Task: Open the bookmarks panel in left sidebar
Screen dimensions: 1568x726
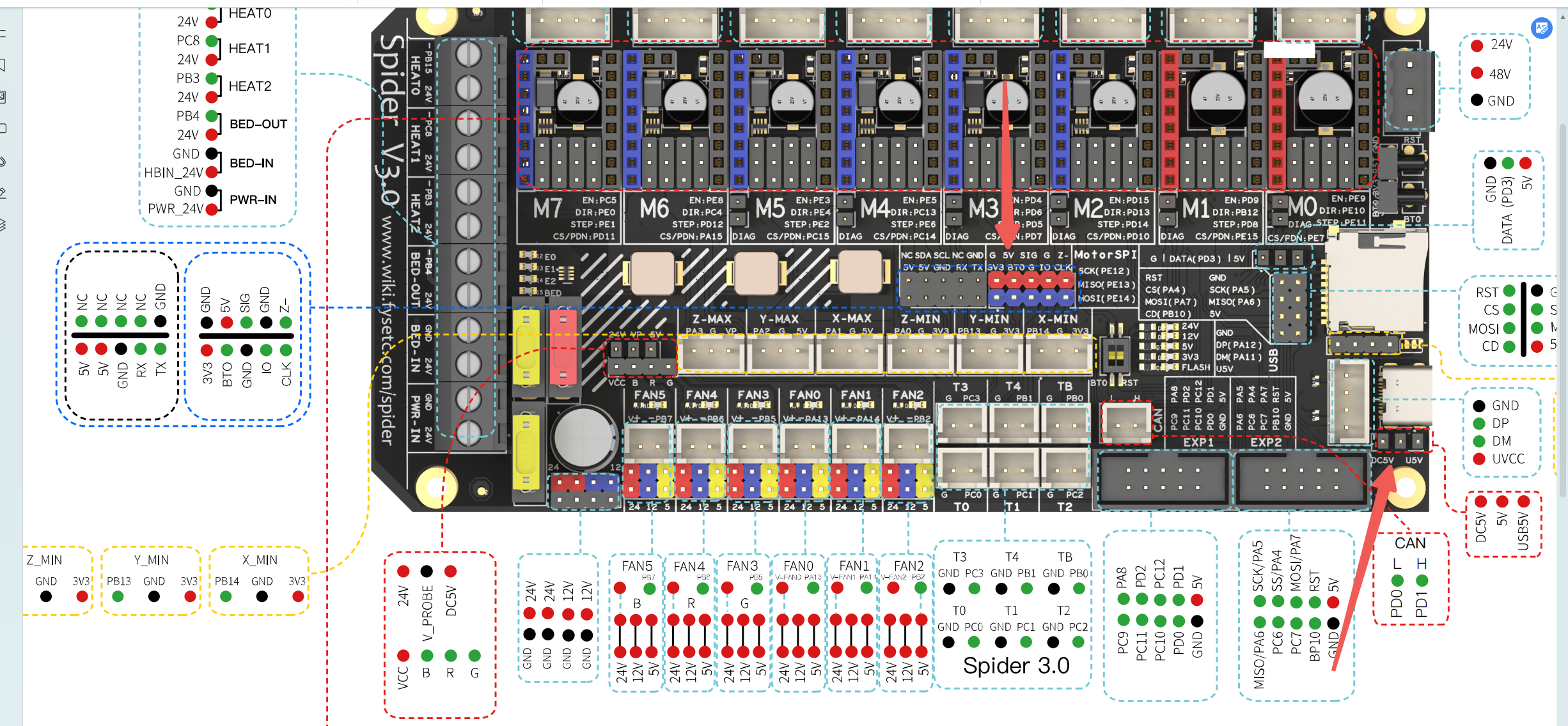Action: click(x=3, y=65)
